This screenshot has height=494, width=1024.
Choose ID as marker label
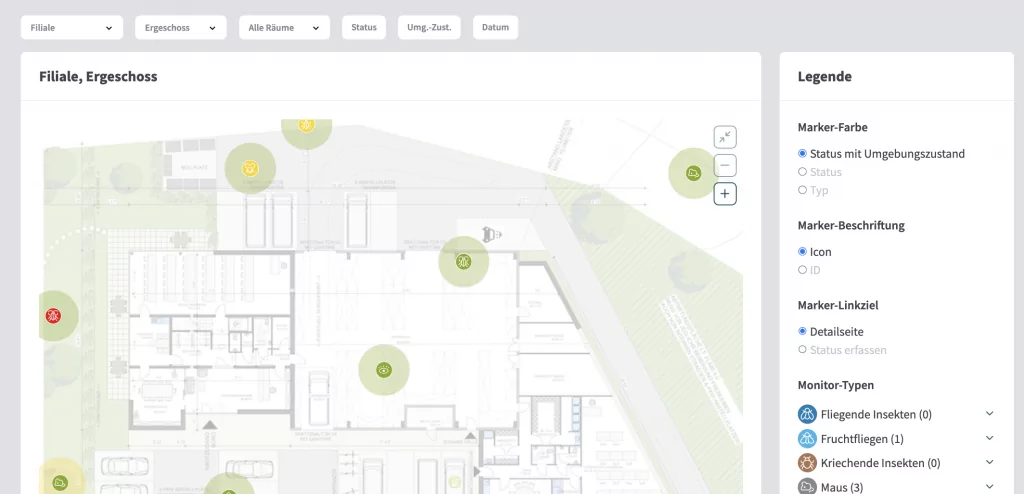[803, 270]
